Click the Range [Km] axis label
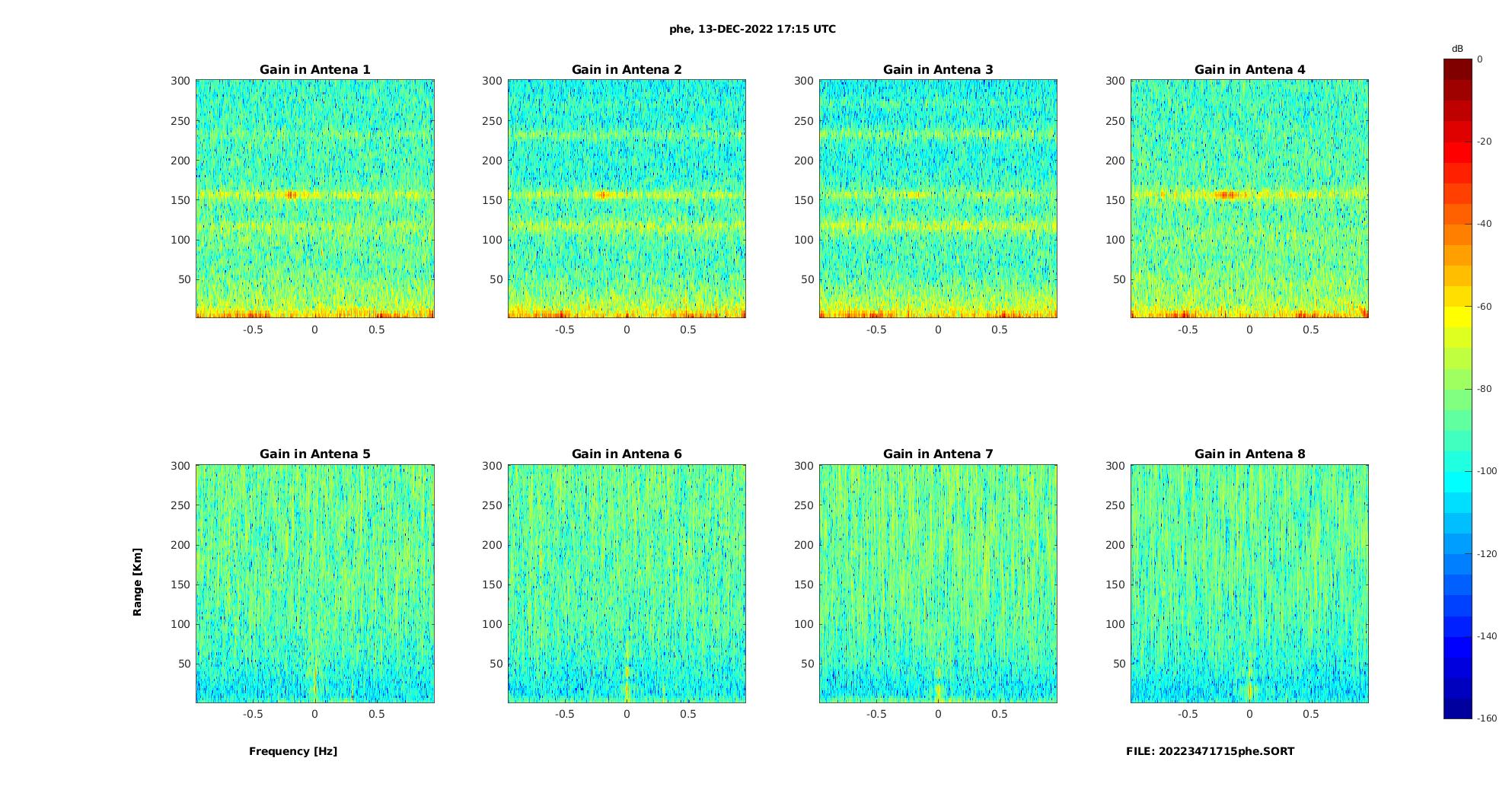1512x809 pixels. tap(137, 581)
